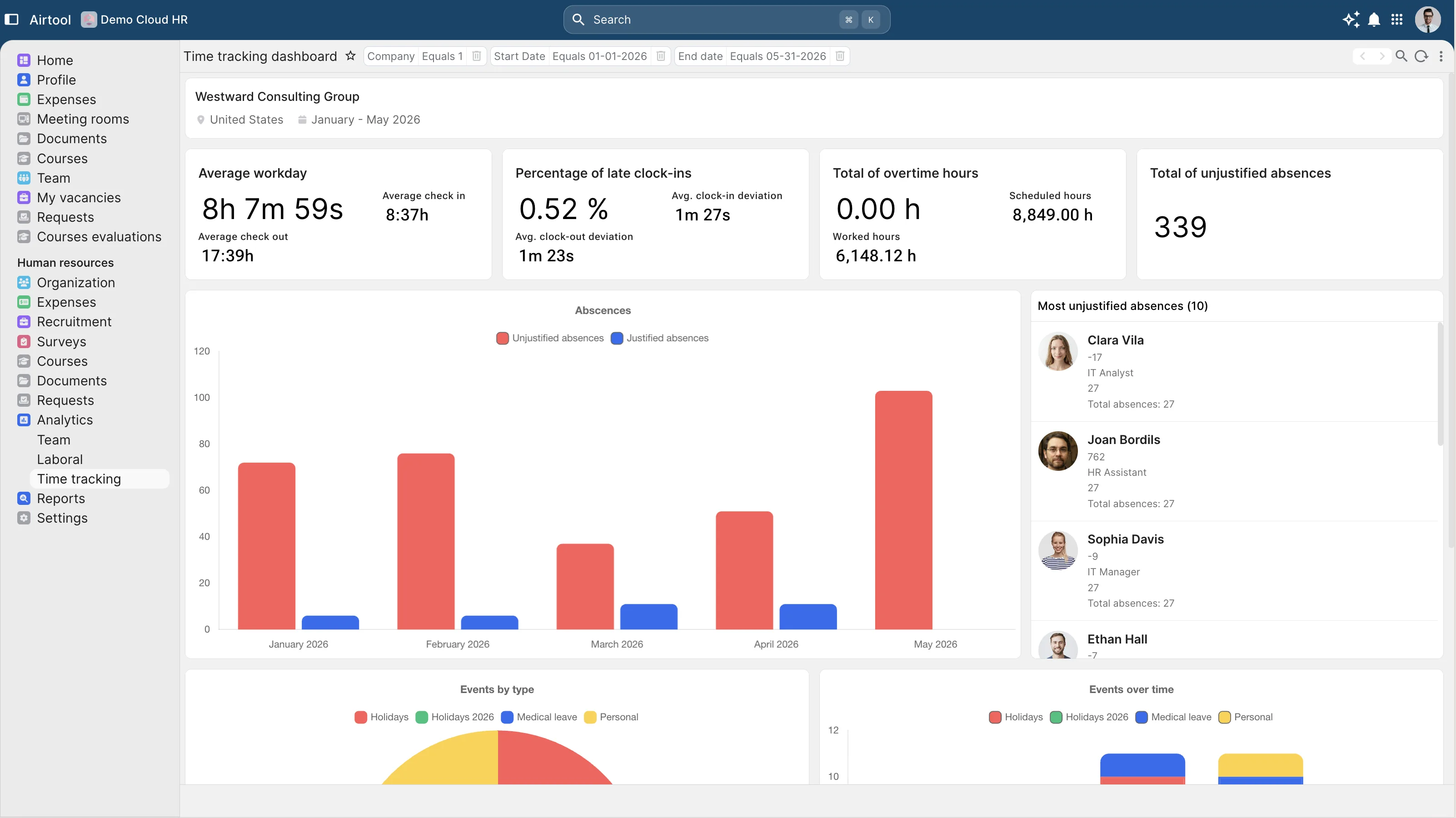Focus the global Search field
The width and height of the screenshot is (1456, 818).
click(x=726, y=20)
